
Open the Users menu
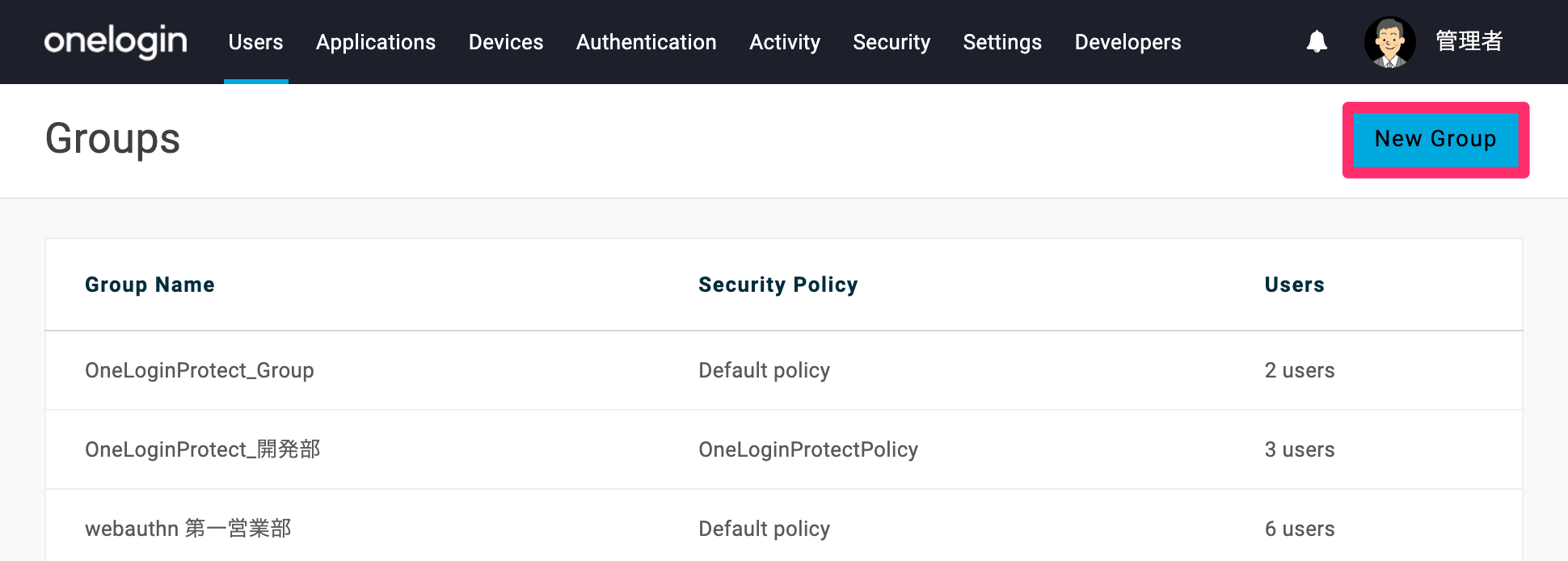point(255,42)
